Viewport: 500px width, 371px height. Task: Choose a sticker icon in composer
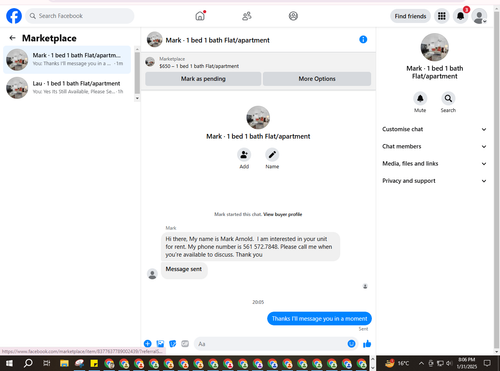[173, 344]
